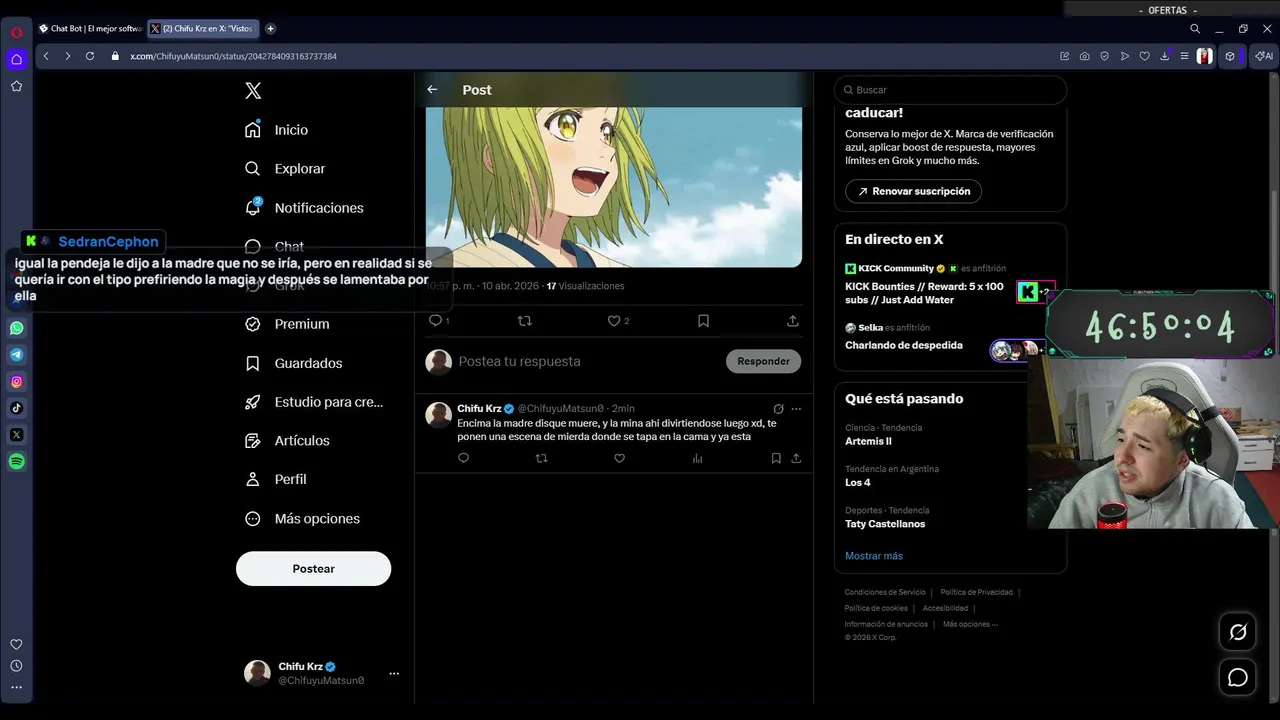Expand Más opciones footer dropdown
This screenshot has height=720, width=1280.
970,624
